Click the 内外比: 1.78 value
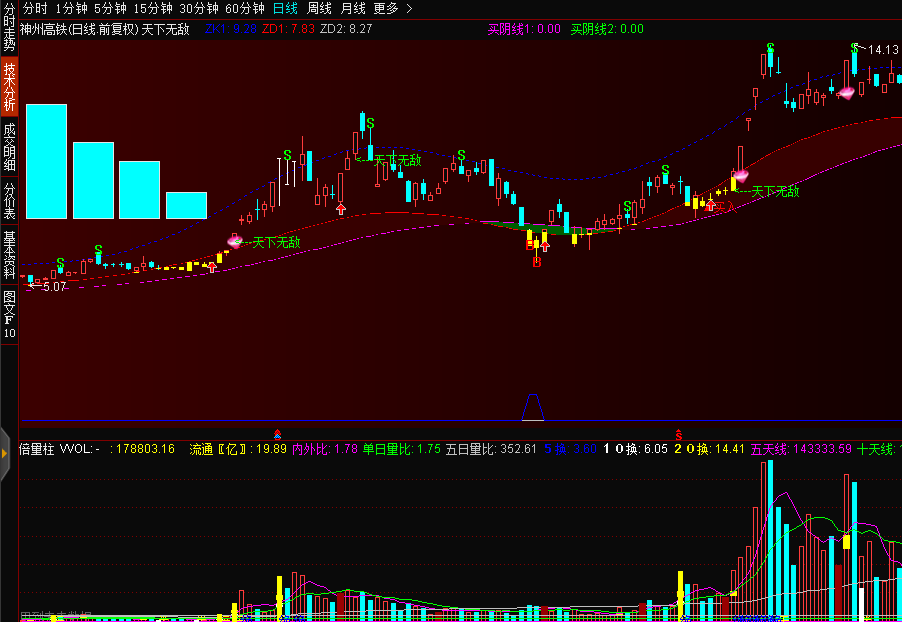 (325, 449)
